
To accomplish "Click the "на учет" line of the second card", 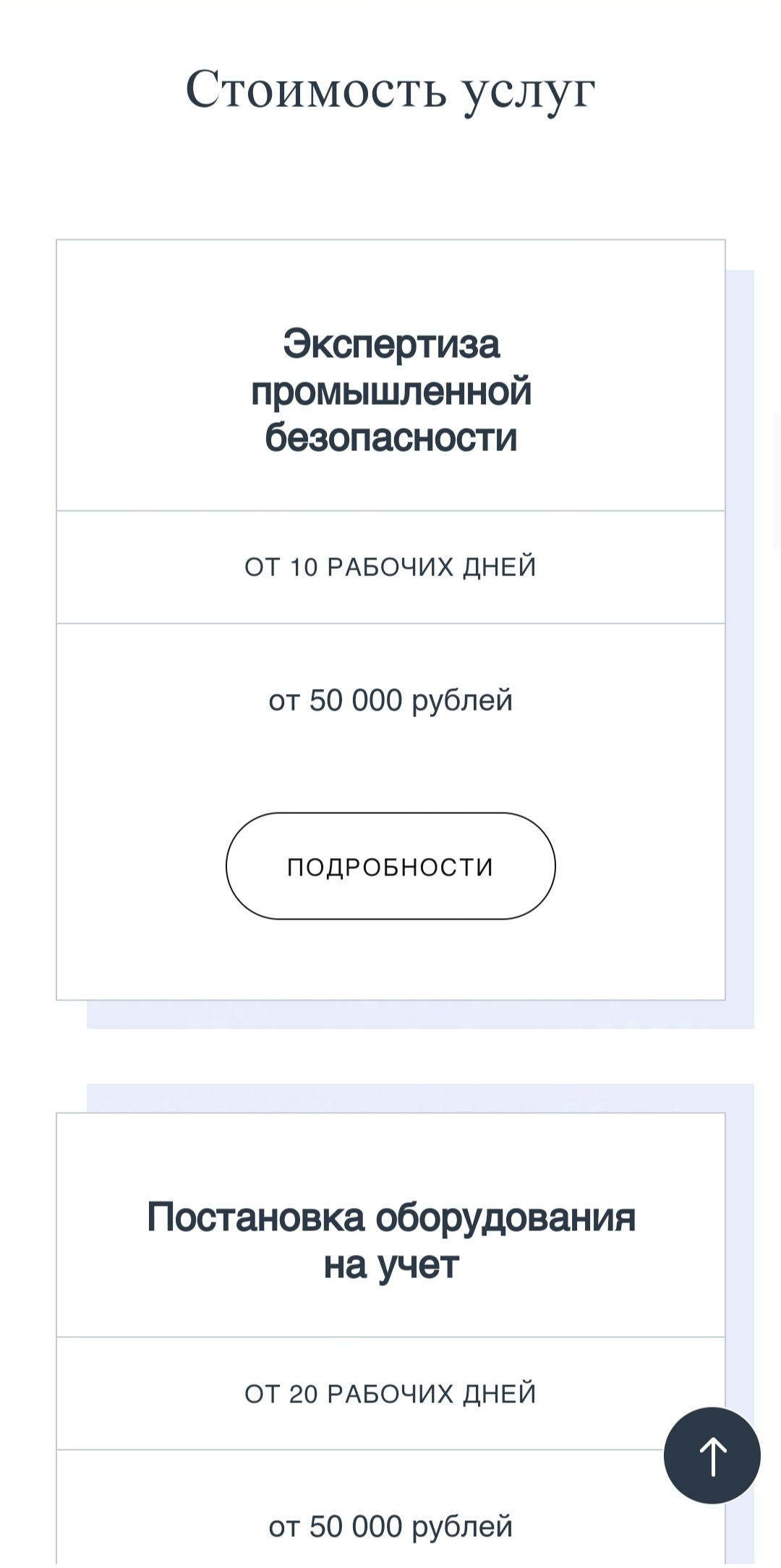I will pyautogui.click(x=390, y=1265).
